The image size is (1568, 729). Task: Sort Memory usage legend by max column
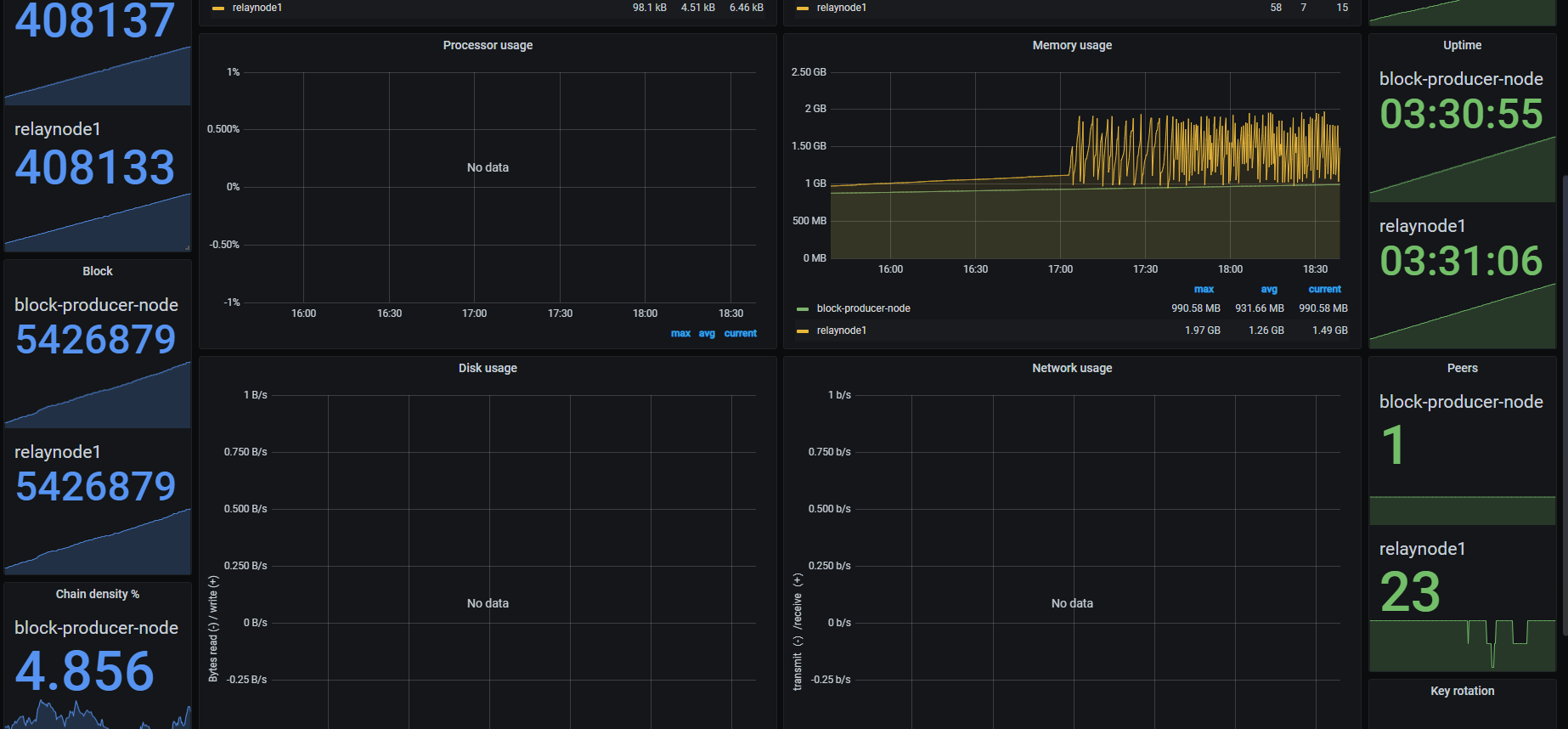point(1204,289)
